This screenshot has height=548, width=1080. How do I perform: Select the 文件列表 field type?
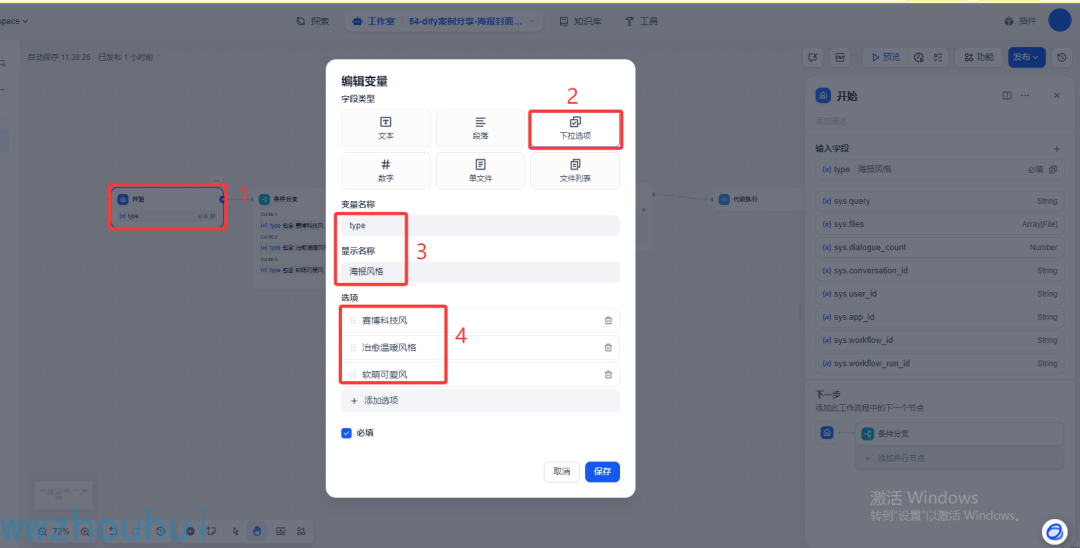(x=575, y=171)
